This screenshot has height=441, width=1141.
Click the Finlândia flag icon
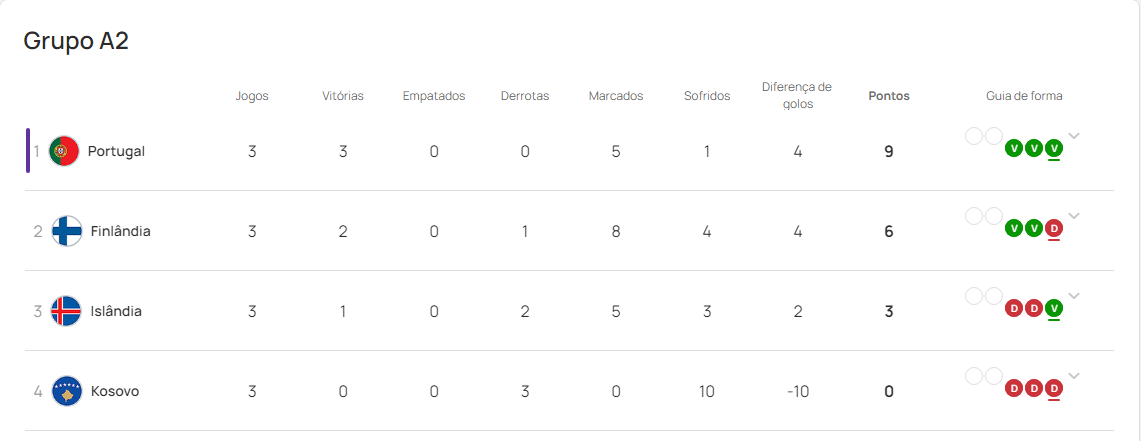point(67,231)
